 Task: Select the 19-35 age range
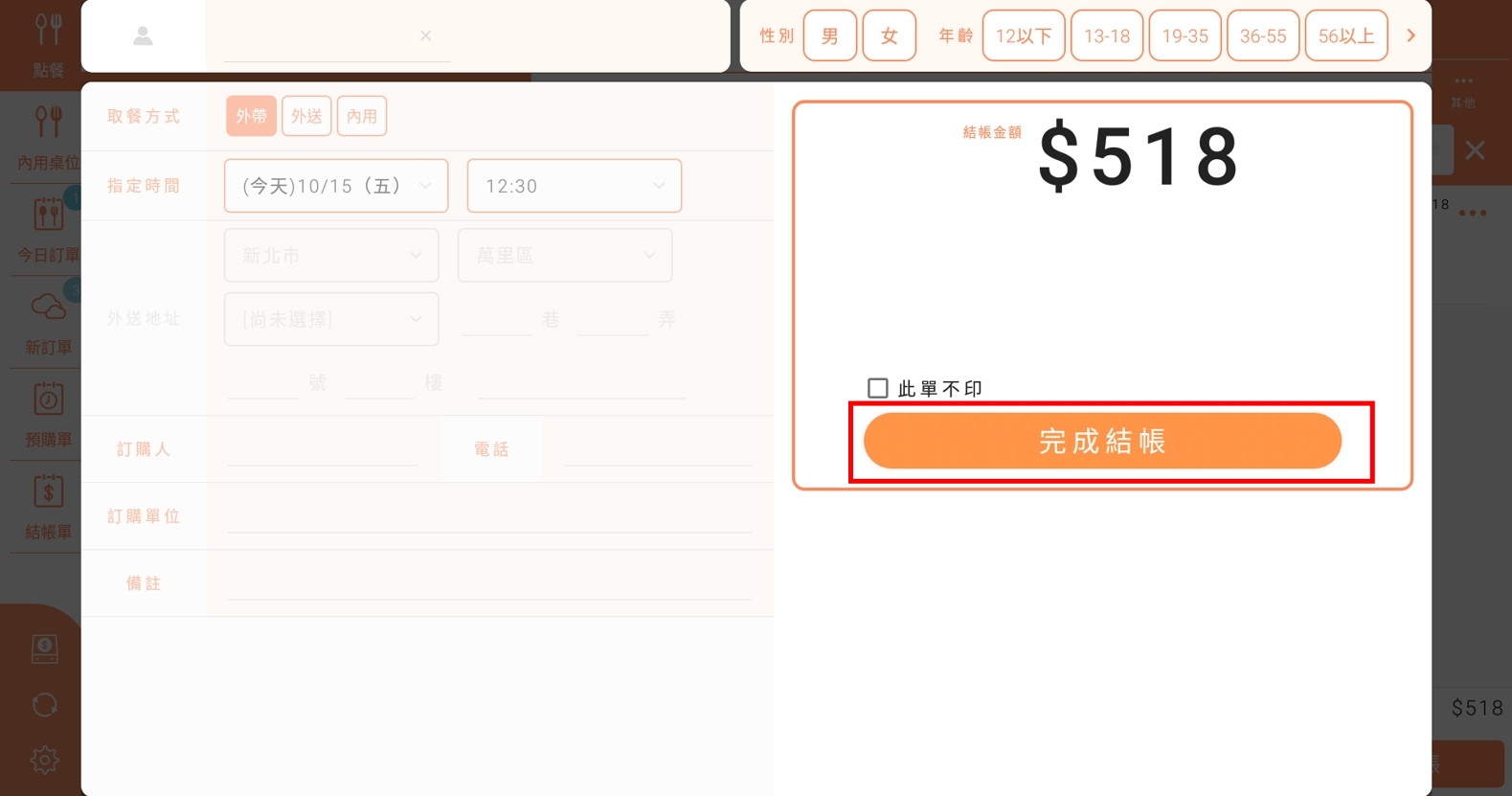point(1185,36)
